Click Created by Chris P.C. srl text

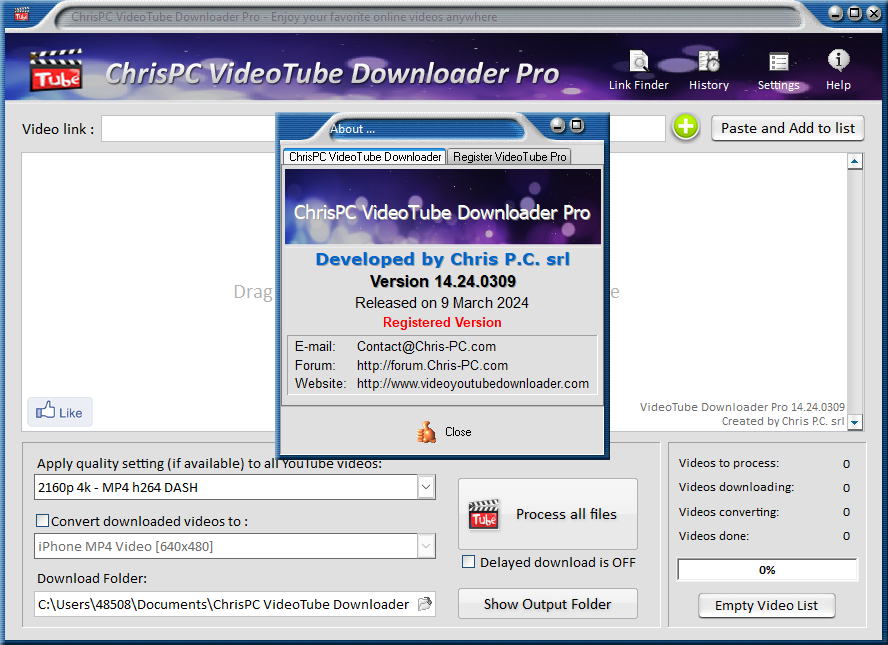783,421
